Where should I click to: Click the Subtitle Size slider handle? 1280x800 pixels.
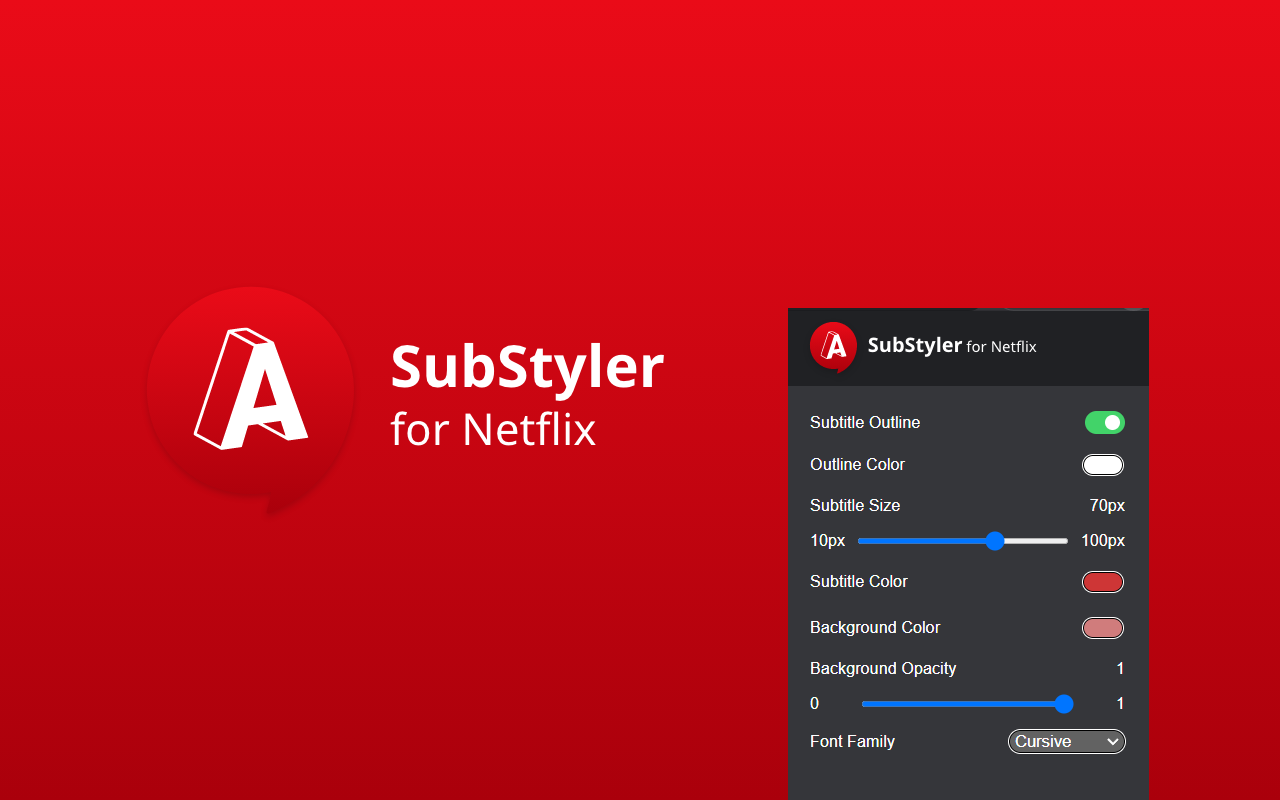point(995,540)
